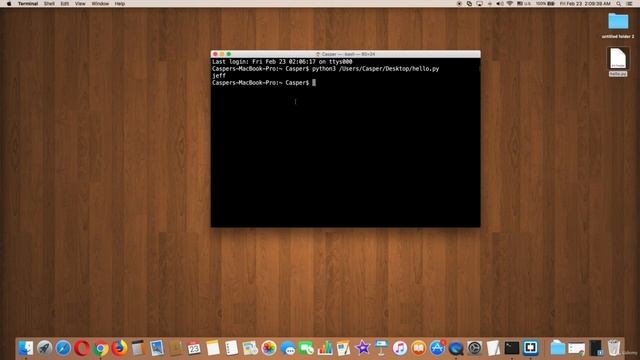Close the Terminal window with red button

pyautogui.click(x=215, y=54)
